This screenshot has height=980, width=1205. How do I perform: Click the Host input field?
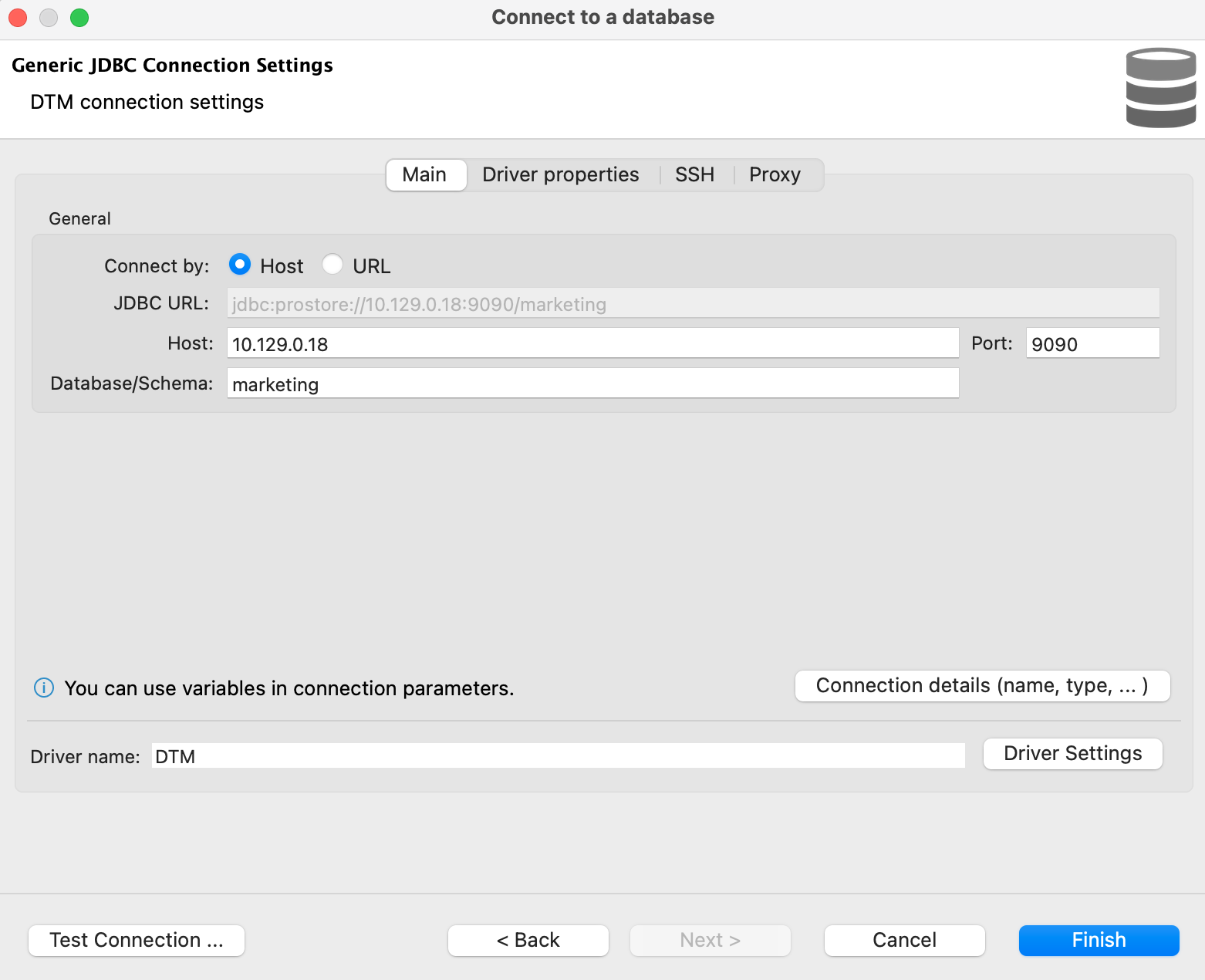click(x=592, y=343)
